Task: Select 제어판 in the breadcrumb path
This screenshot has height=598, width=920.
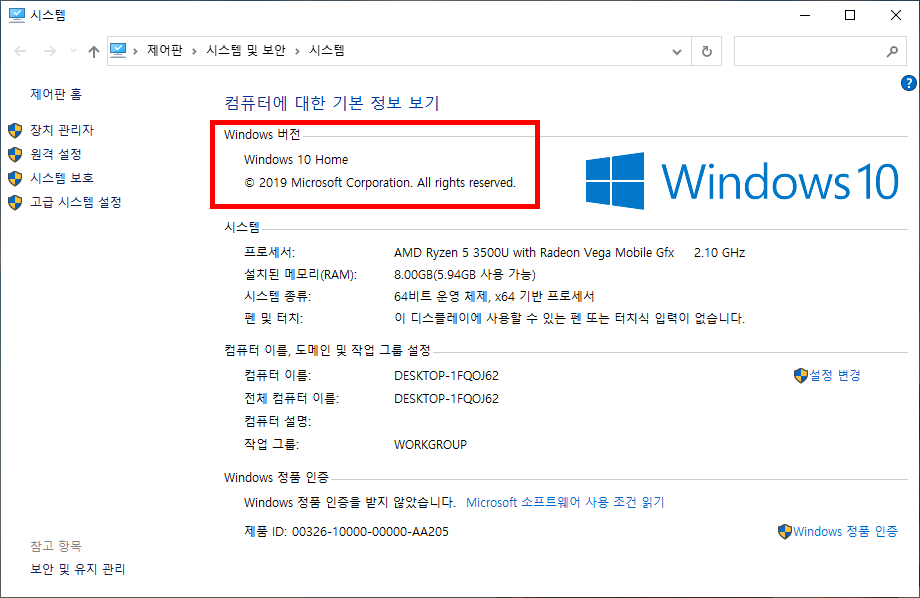Action: [165, 50]
